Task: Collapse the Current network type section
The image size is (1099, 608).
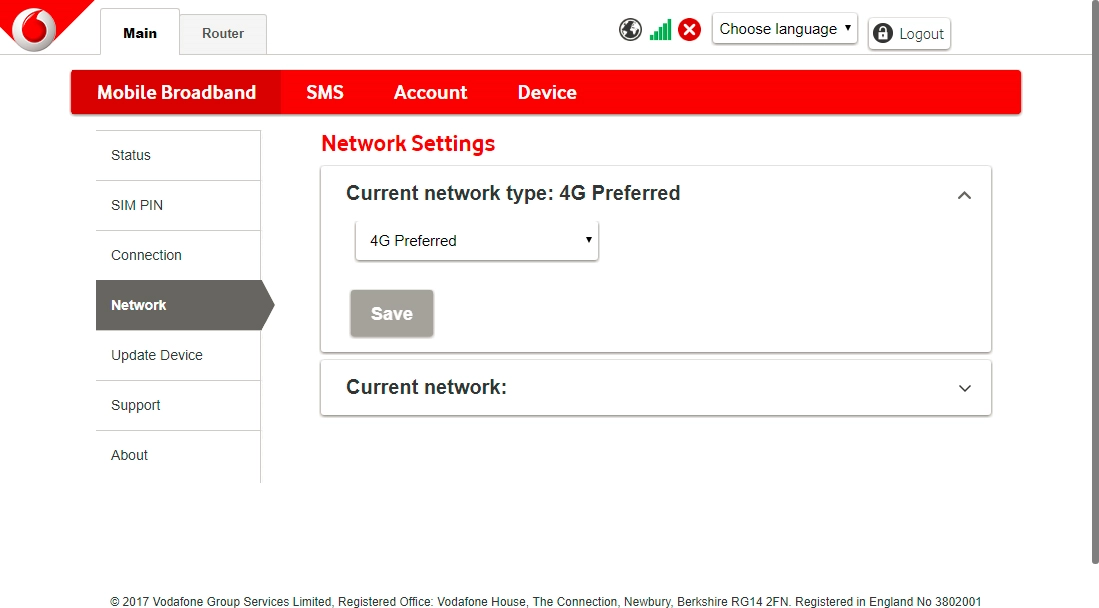Action: (x=964, y=195)
